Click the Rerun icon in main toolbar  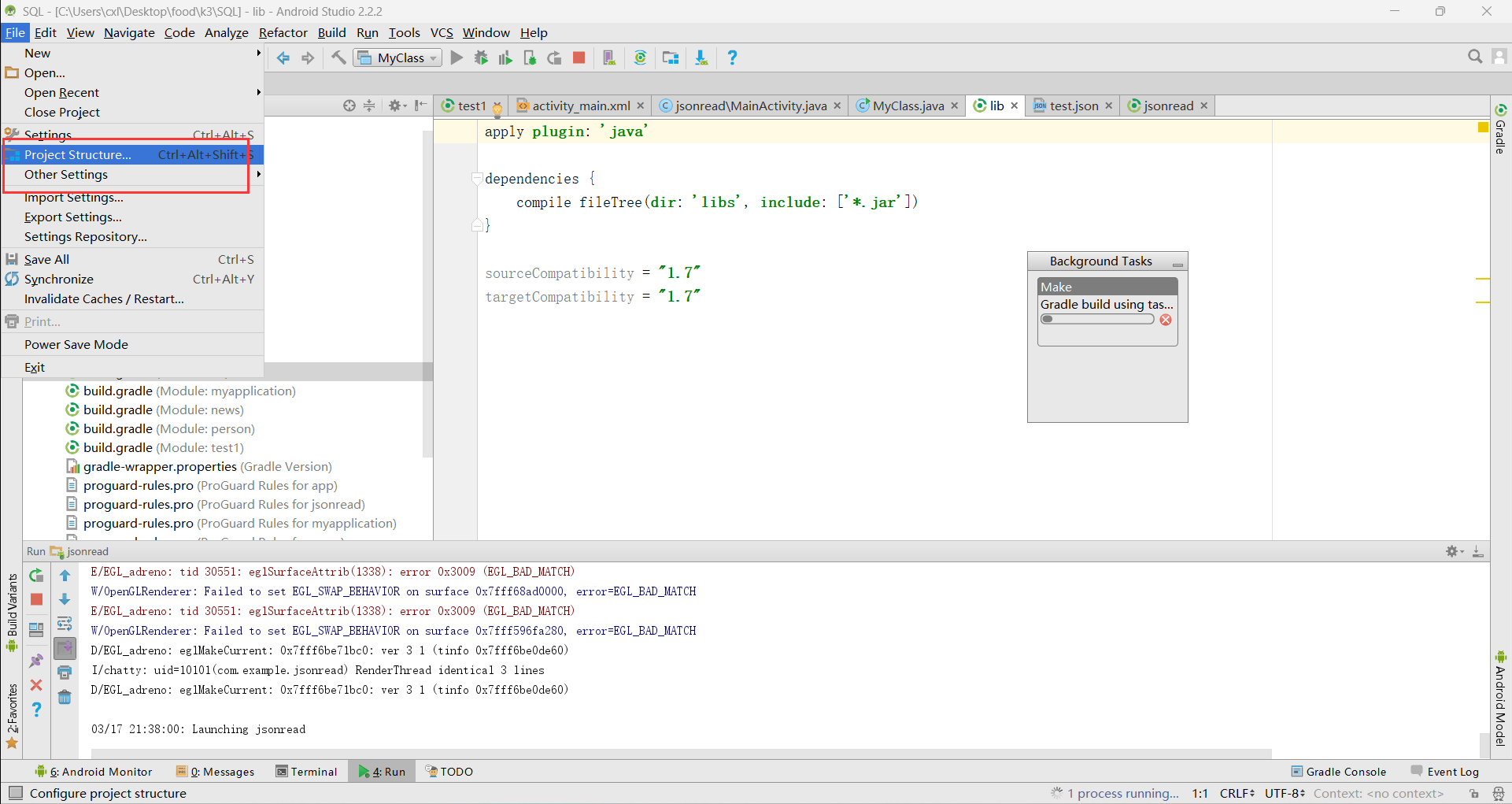tap(554, 57)
